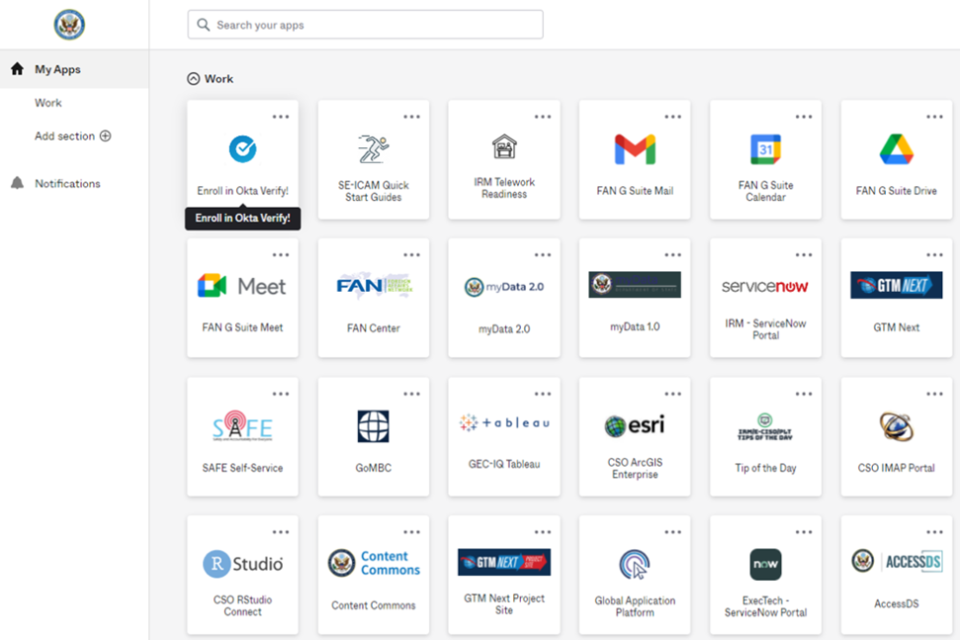Open options menu for GoMBC

(411, 394)
